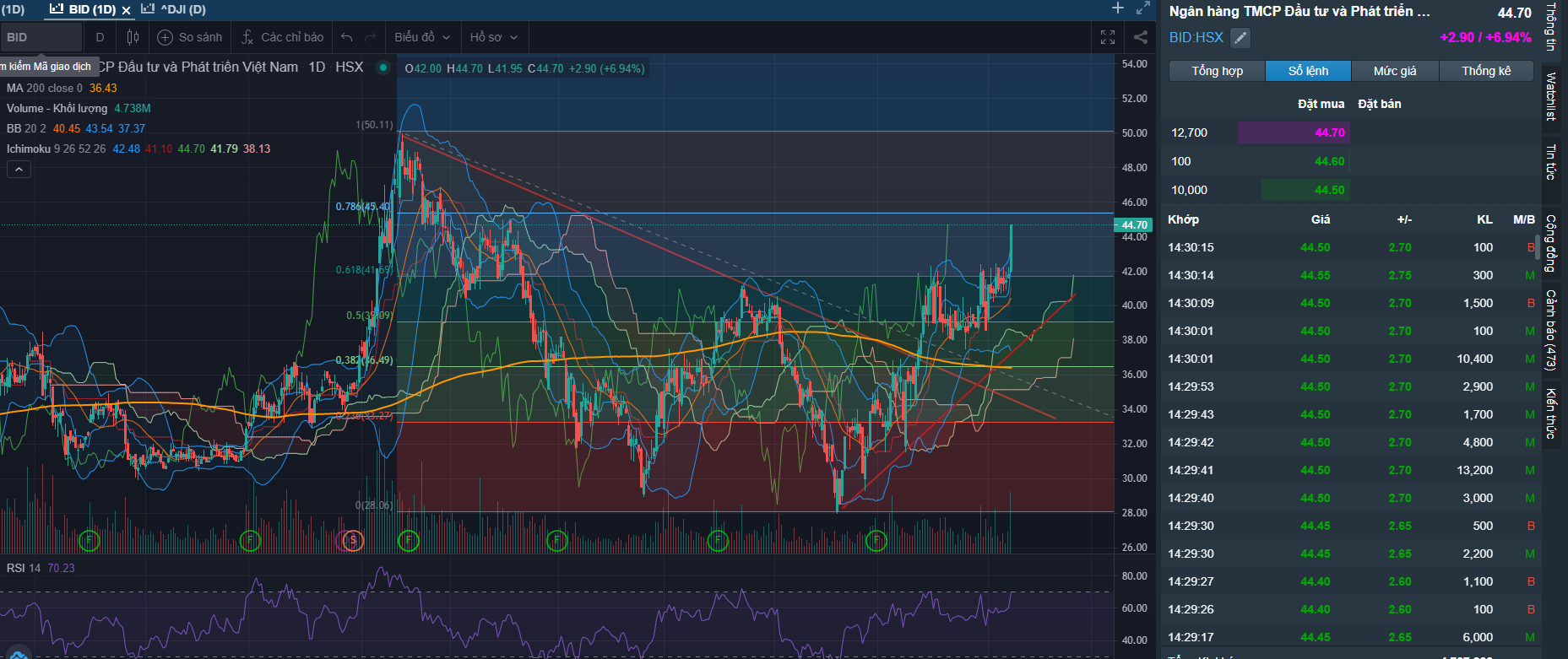The height and width of the screenshot is (659, 1568).
Task: Toggle fullscreen chart mode icon
Action: (x=1108, y=37)
